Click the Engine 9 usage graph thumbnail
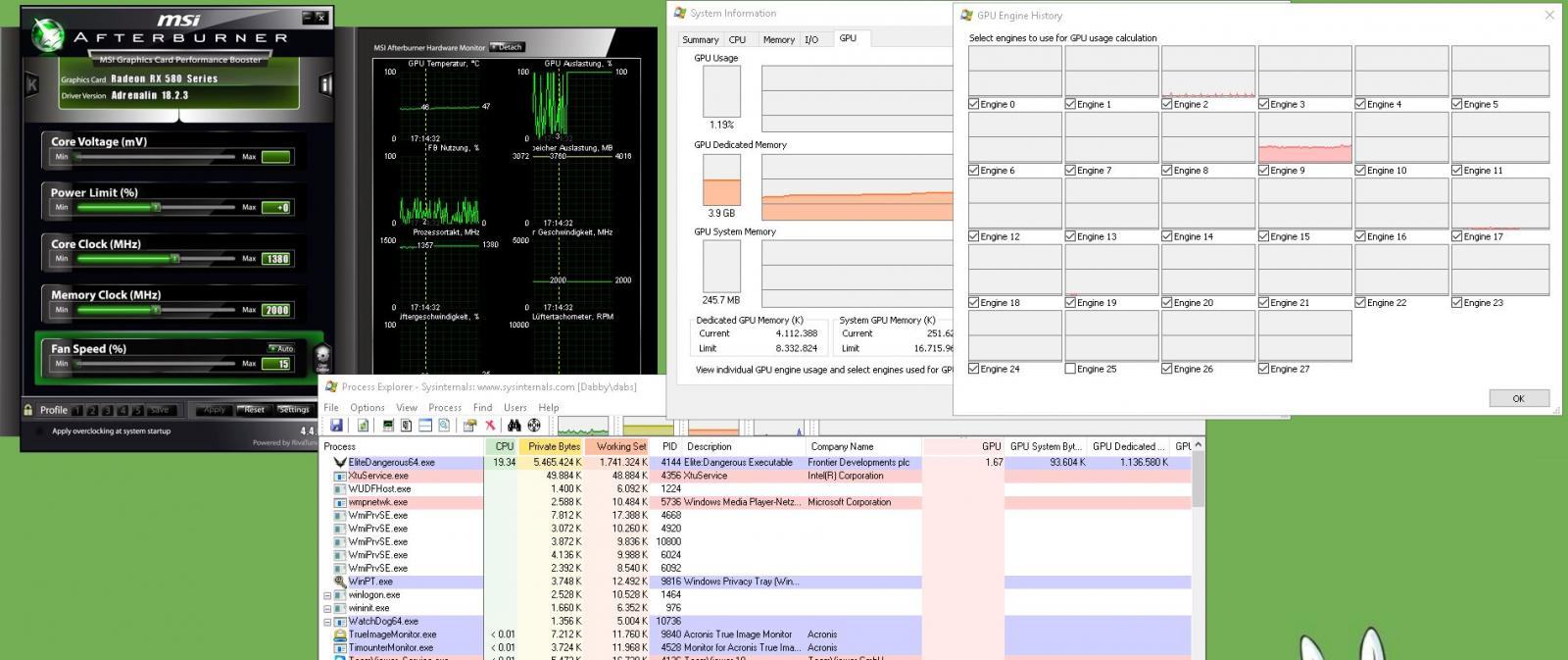This screenshot has width=1568, height=660. click(1304, 137)
